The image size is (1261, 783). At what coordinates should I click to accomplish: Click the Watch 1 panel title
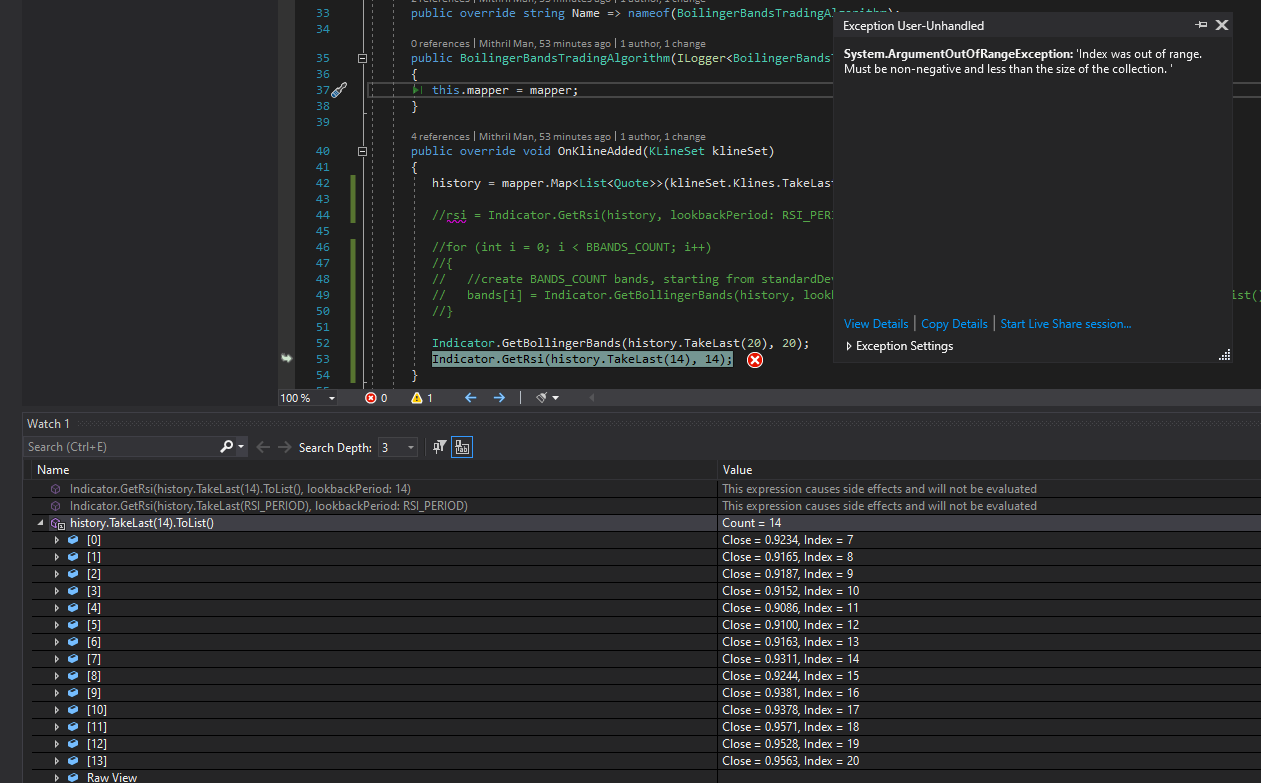(x=48, y=424)
